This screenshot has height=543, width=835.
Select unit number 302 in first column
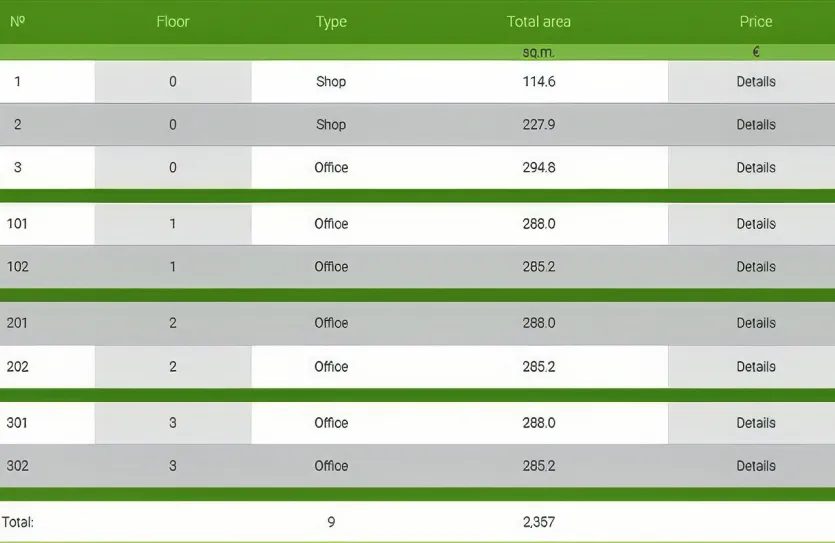(17, 466)
